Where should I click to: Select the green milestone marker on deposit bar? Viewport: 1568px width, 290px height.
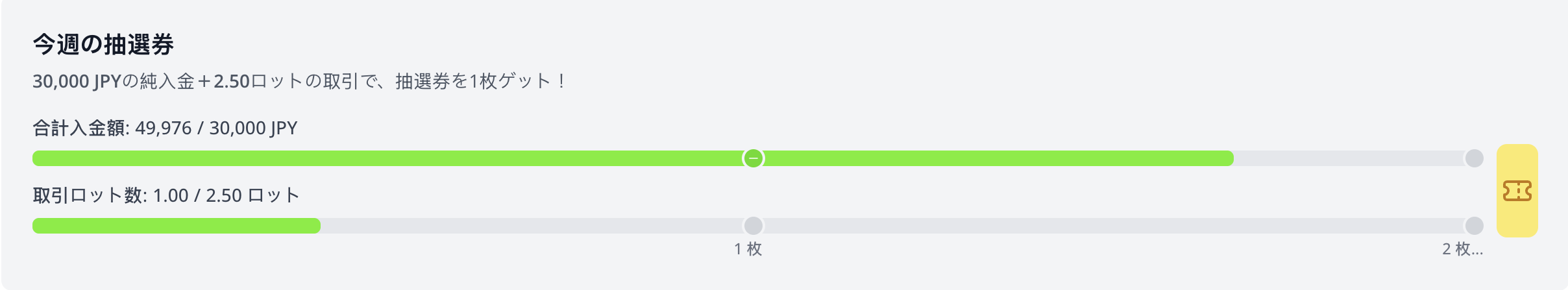pos(753,158)
